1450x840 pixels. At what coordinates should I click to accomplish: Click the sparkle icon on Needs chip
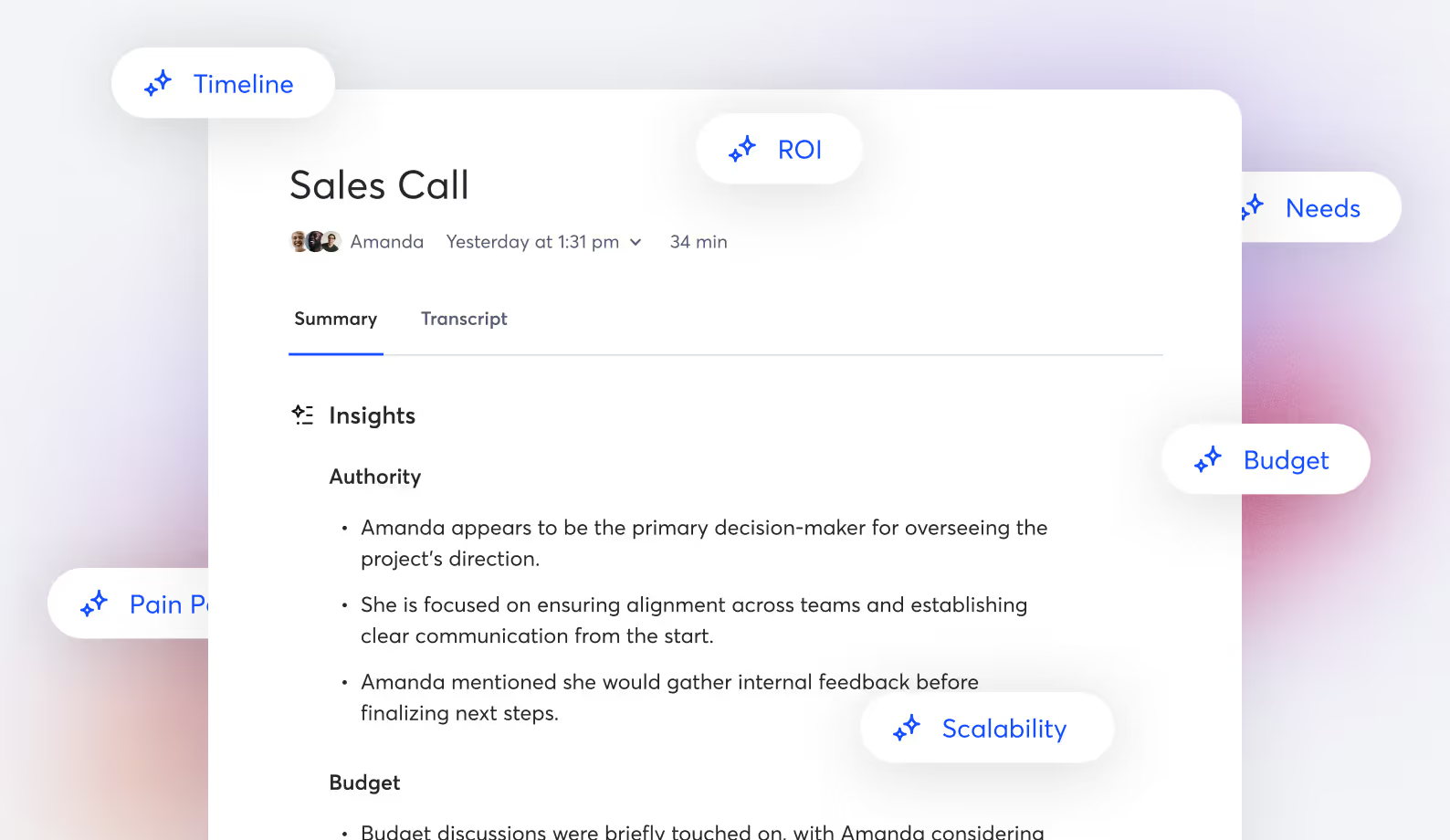pyautogui.click(x=1252, y=207)
